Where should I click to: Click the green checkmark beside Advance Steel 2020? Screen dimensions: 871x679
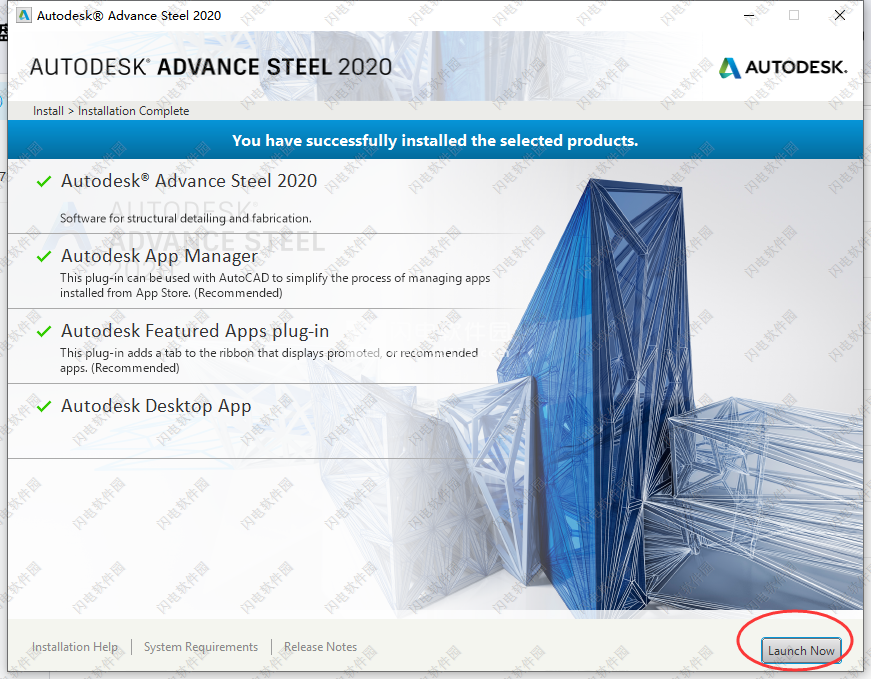pyautogui.click(x=44, y=181)
